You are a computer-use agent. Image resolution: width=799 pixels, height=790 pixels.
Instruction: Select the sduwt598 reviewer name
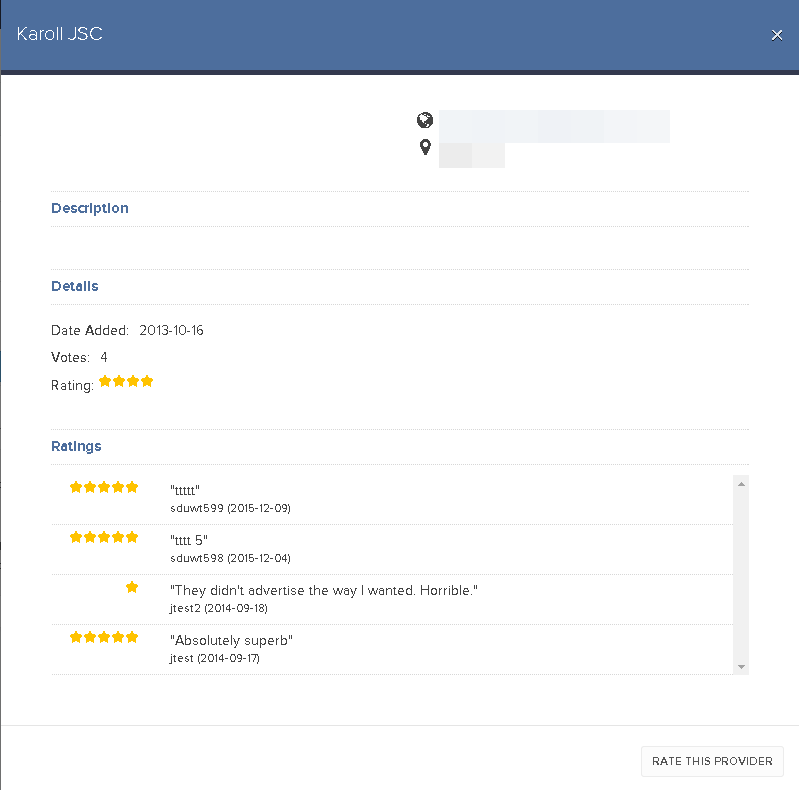(197, 558)
